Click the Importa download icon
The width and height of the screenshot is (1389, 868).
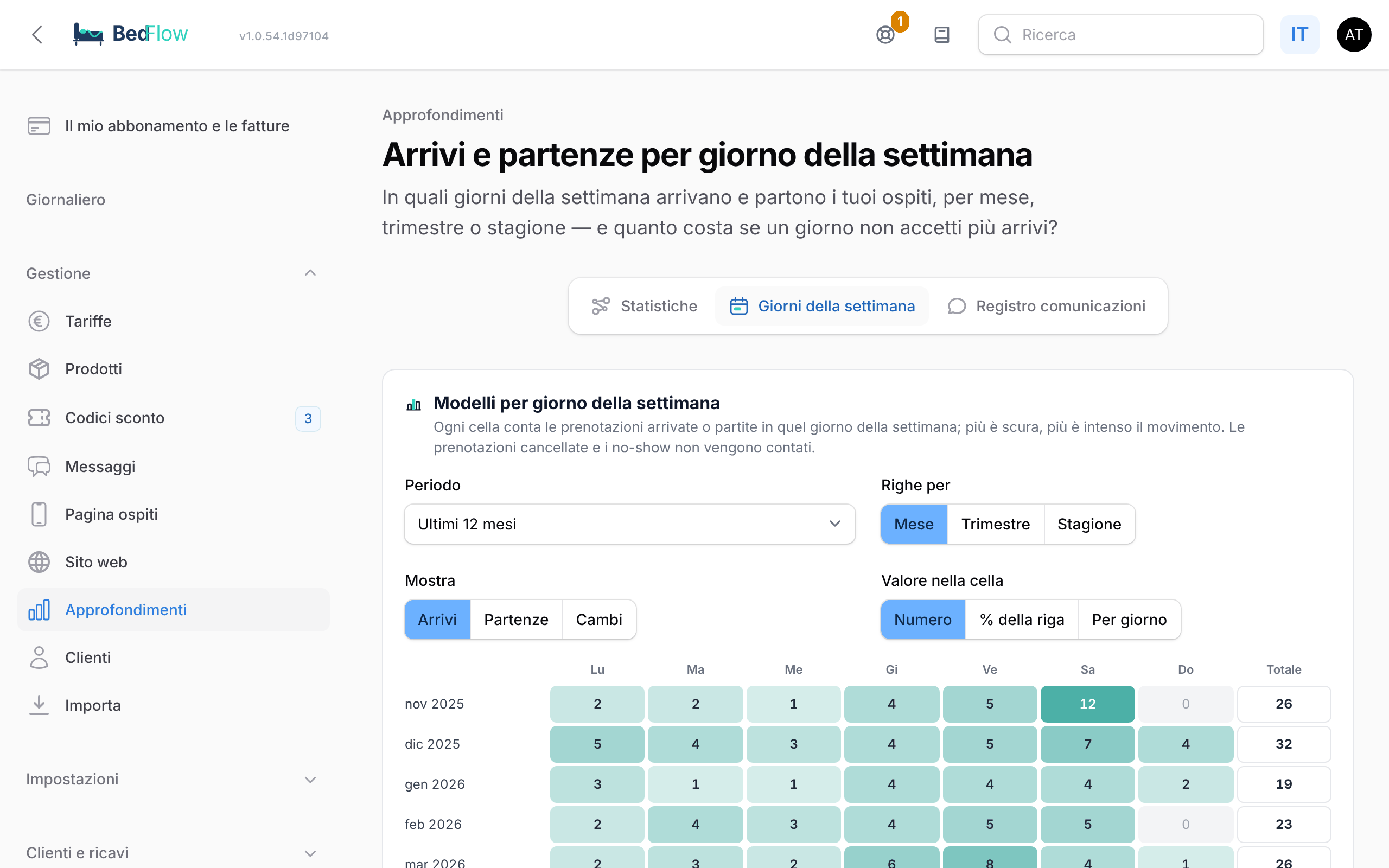pyautogui.click(x=39, y=705)
